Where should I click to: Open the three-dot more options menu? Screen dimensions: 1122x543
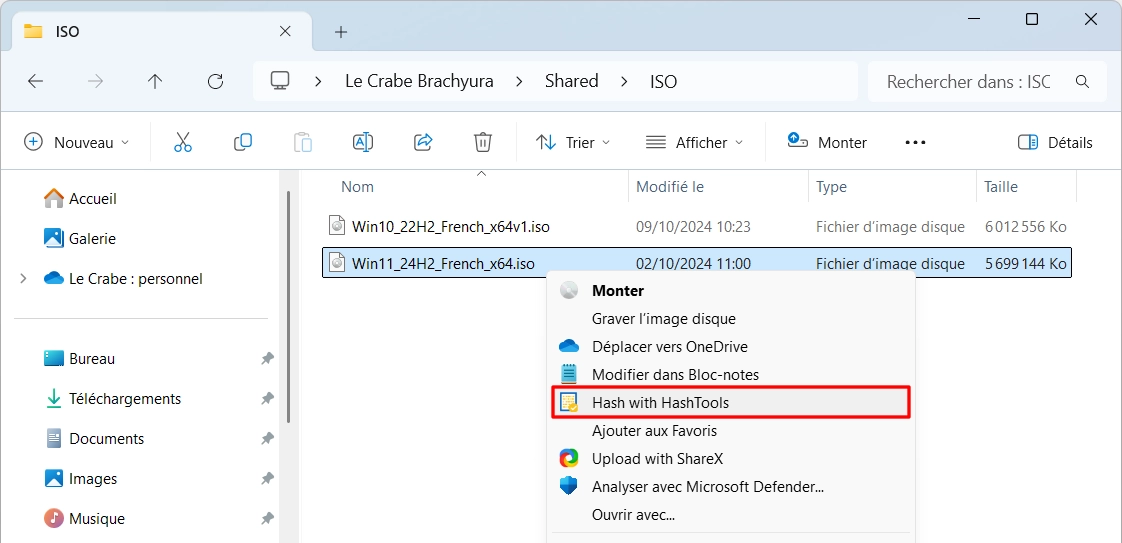[x=915, y=142]
